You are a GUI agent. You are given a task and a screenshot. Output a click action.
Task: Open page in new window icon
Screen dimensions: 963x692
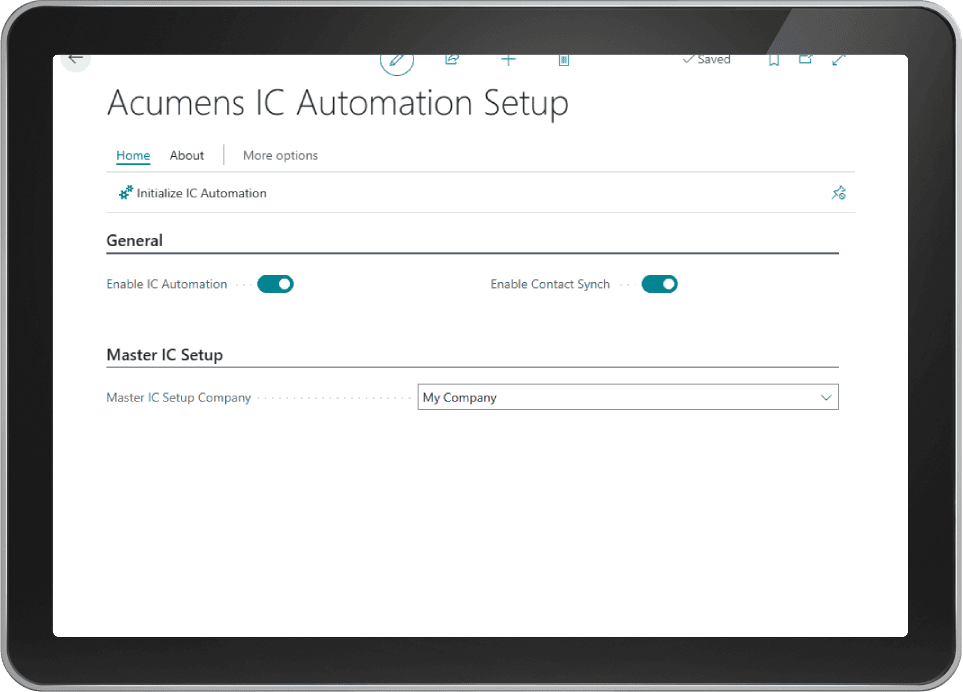click(806, 60)
